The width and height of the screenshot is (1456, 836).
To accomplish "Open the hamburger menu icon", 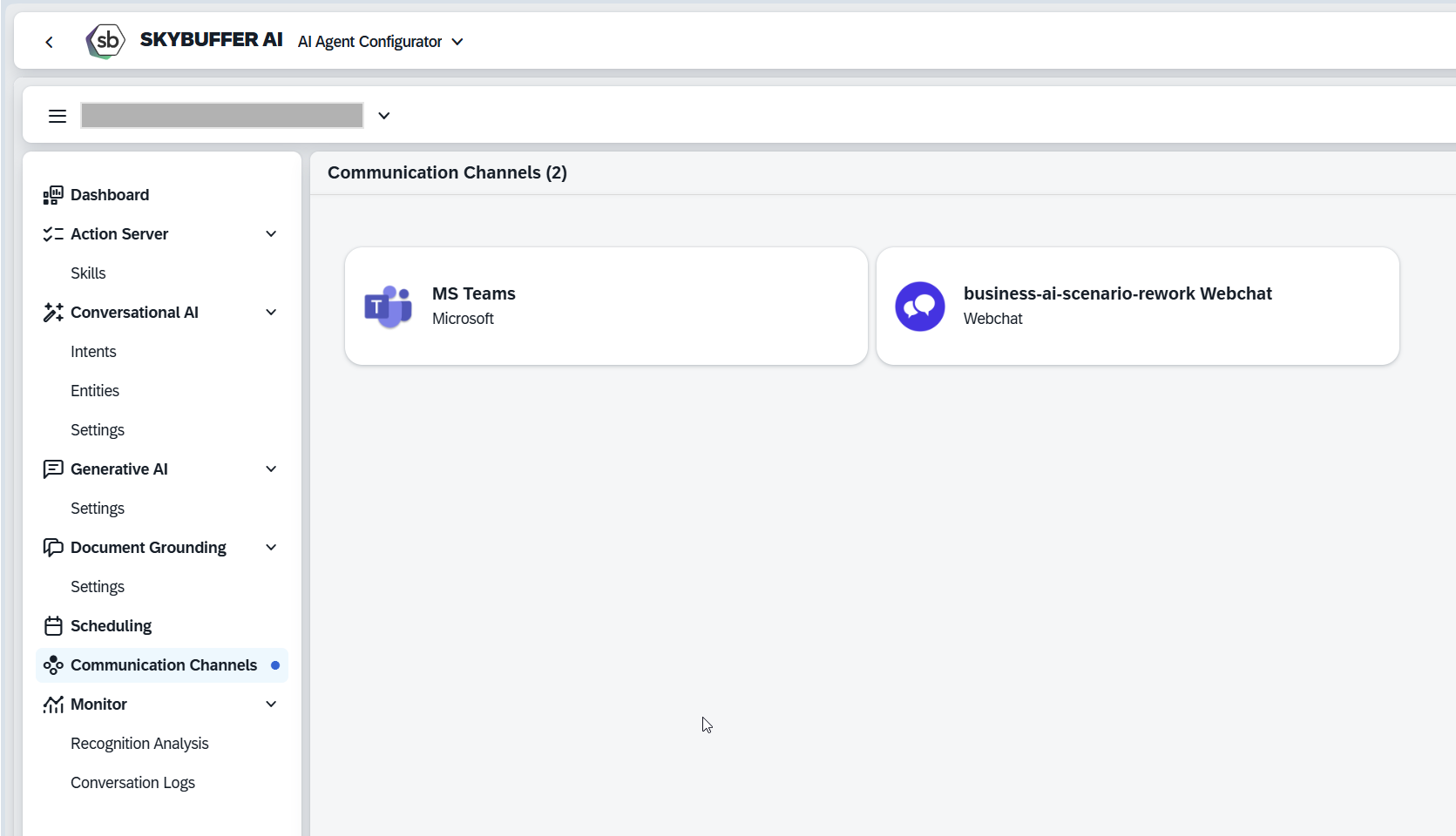I will pos(58,116).
